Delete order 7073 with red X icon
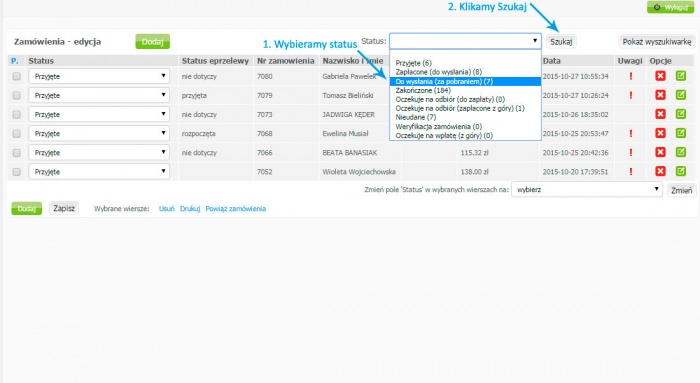The width and height of the screenshot is (700, 383). [x=660, y=114]
